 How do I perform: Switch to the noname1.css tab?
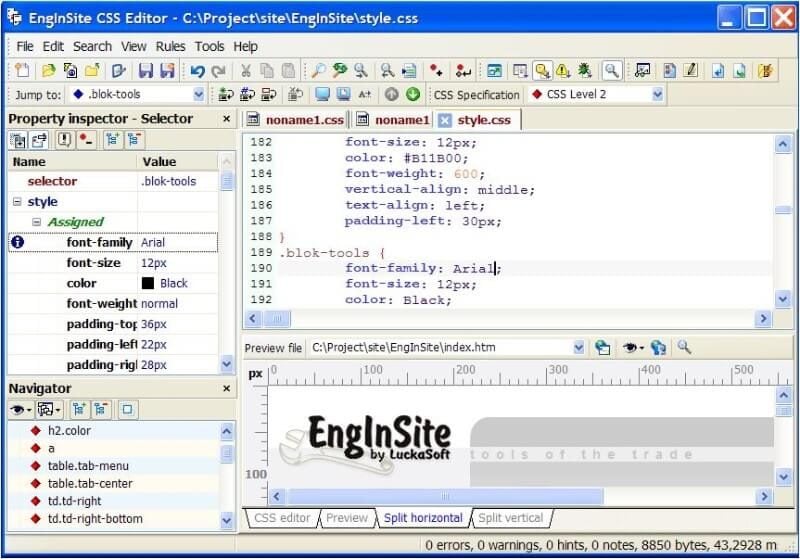point(295,120)
